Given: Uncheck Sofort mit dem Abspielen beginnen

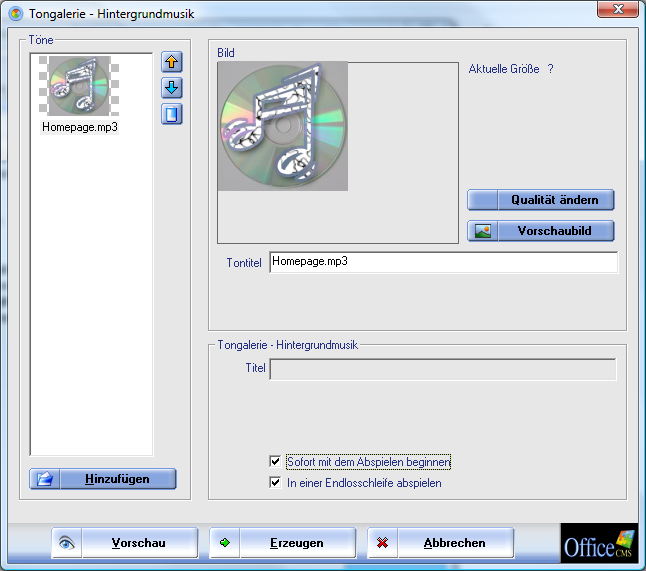Looking at the screenshot, I should click(275, 461).
